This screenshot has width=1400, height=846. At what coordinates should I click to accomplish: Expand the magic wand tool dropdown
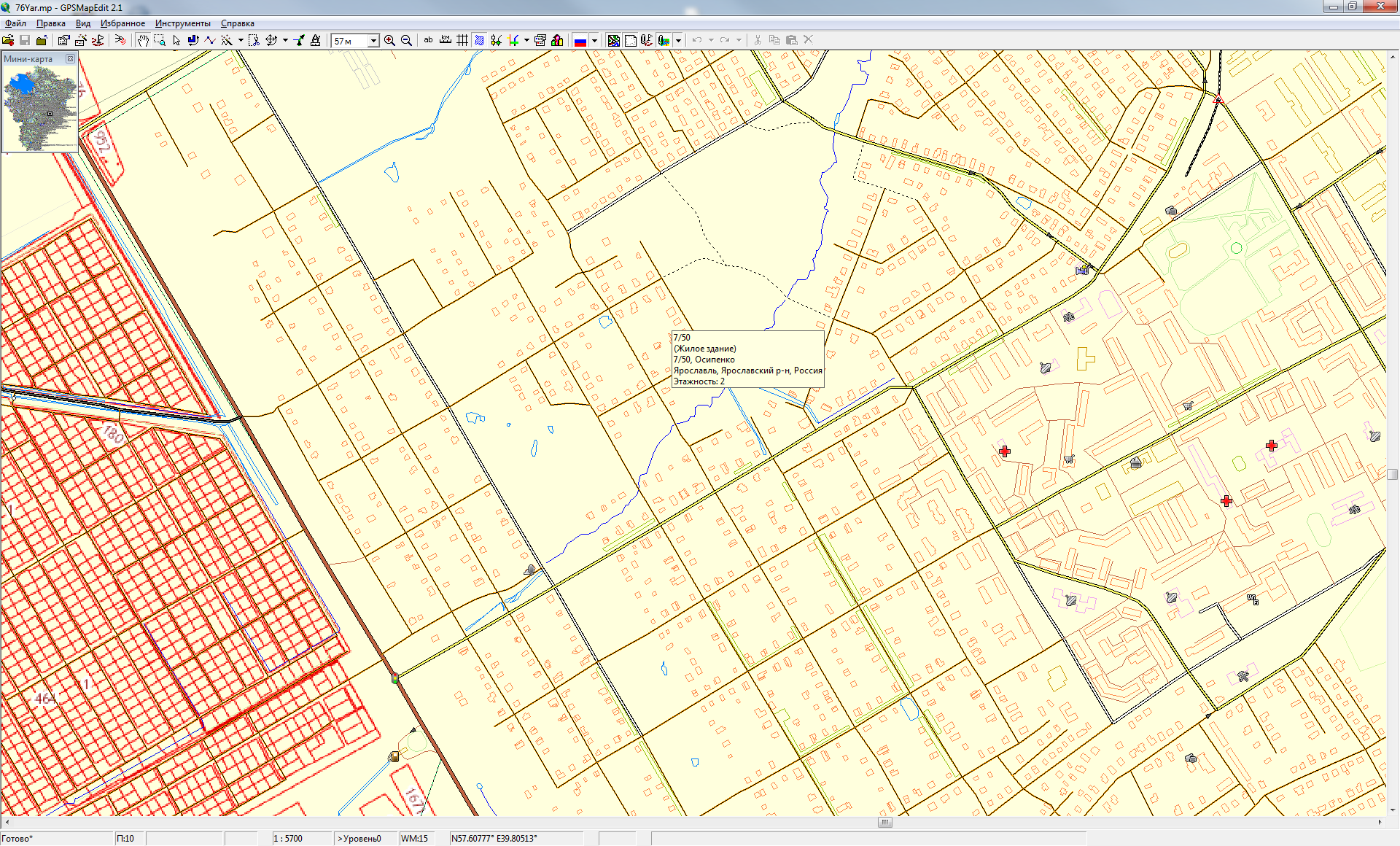coord(241,41)
